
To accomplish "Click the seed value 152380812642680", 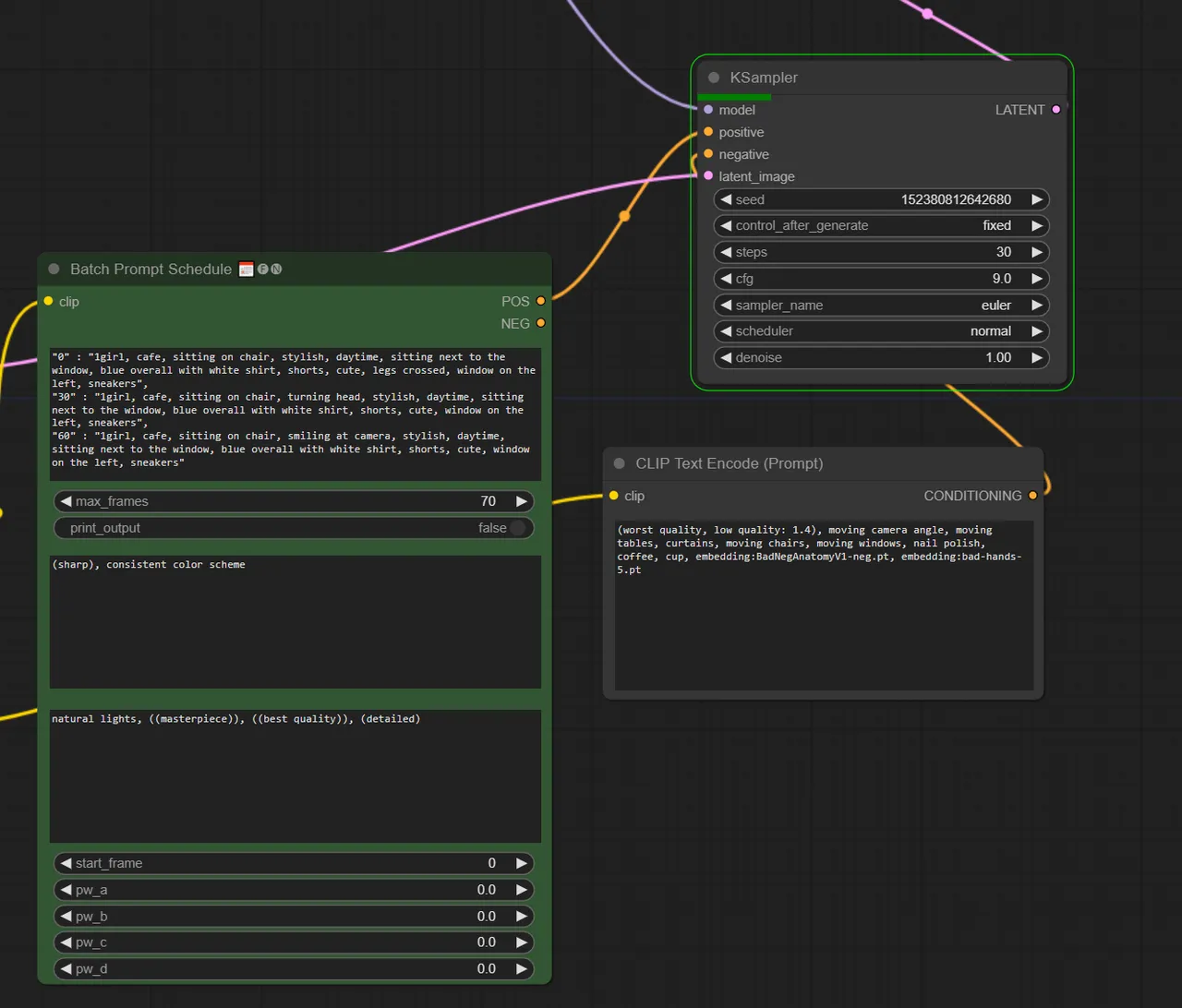I will (956, 199).
